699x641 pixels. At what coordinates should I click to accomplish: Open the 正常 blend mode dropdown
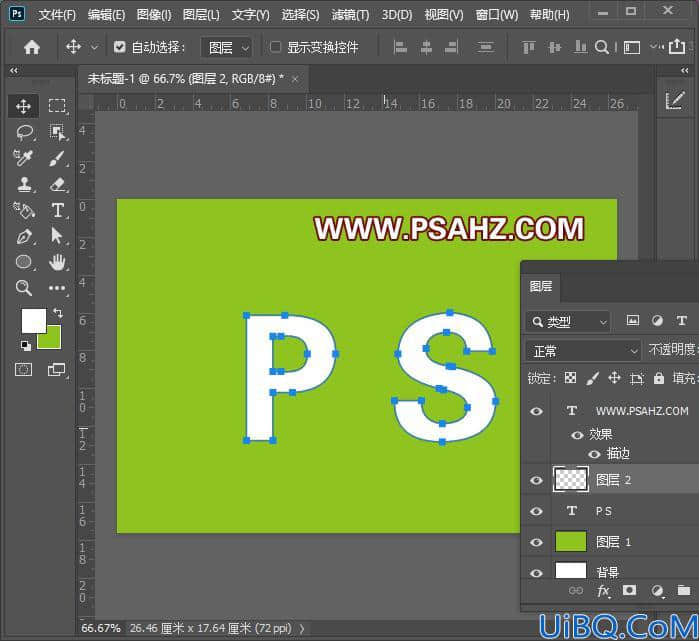pos(583,351)
